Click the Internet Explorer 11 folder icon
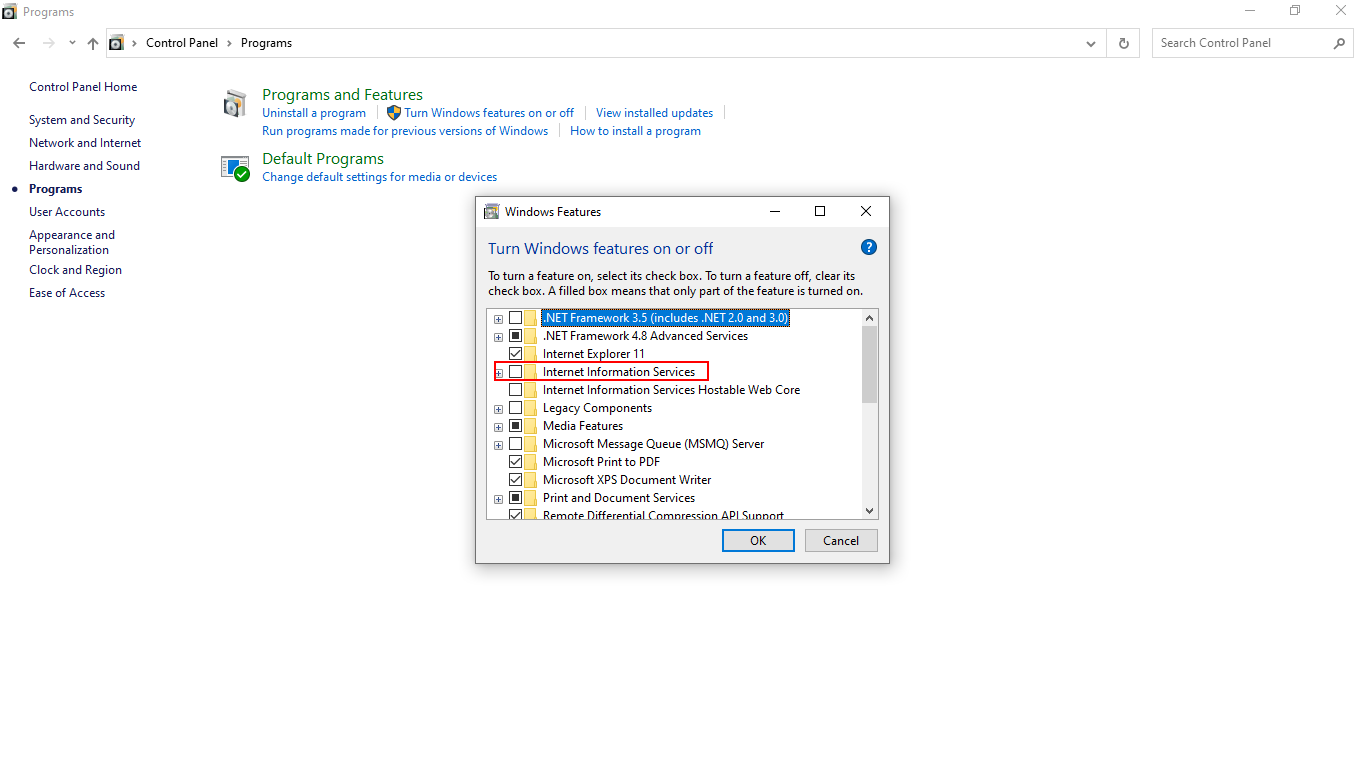1366x768 pixels. tap(531, 354)
